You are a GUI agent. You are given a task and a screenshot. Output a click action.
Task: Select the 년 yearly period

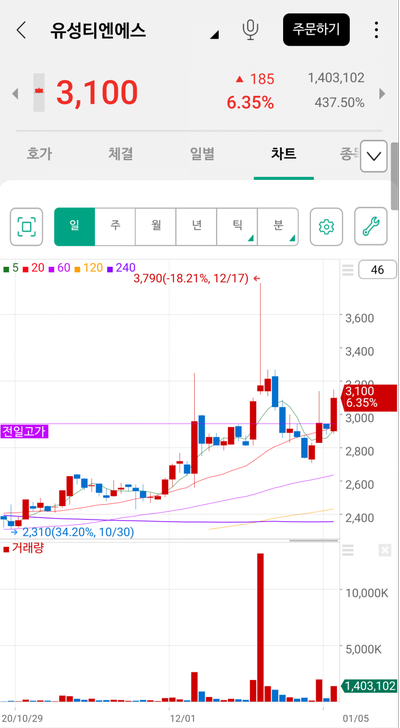(x=196, y=226)
